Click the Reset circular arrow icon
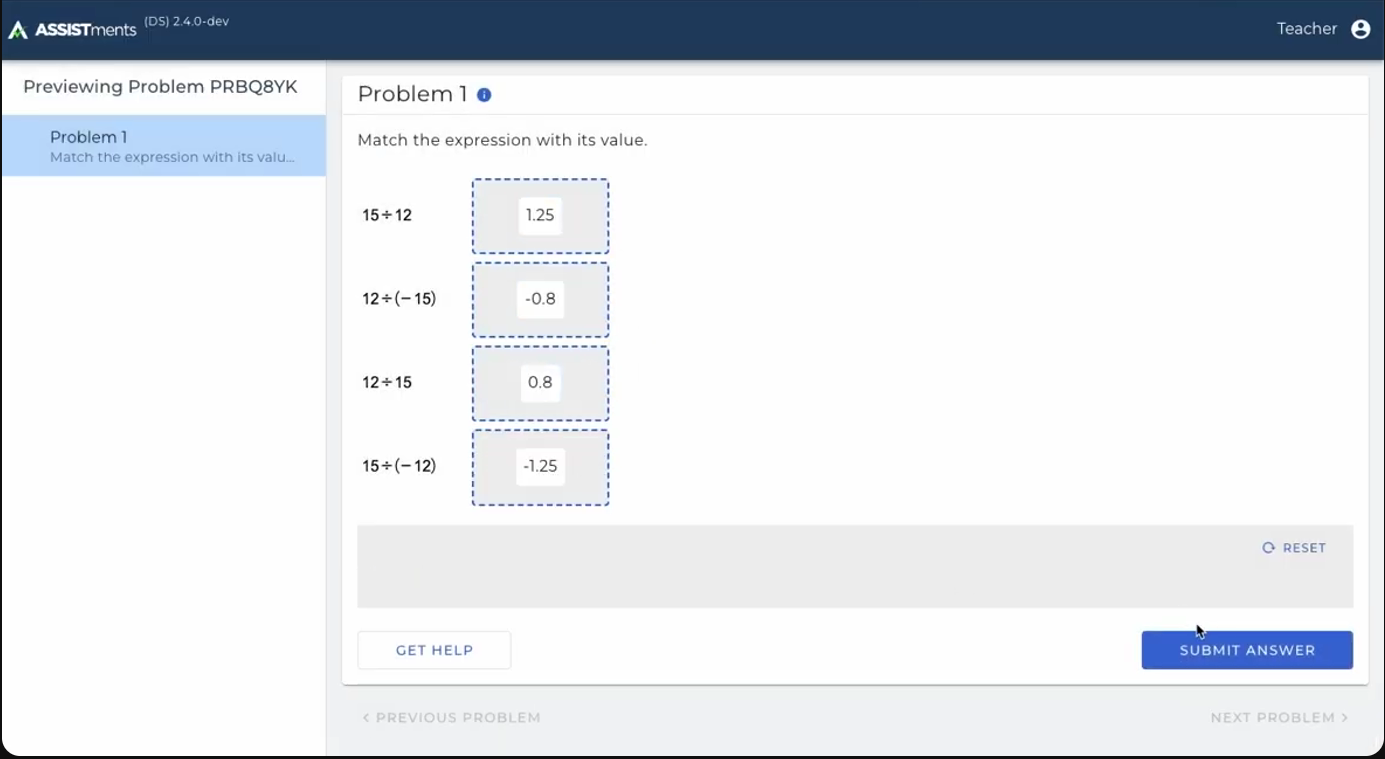This screenshot has width=1385, height=759. 1269,548
